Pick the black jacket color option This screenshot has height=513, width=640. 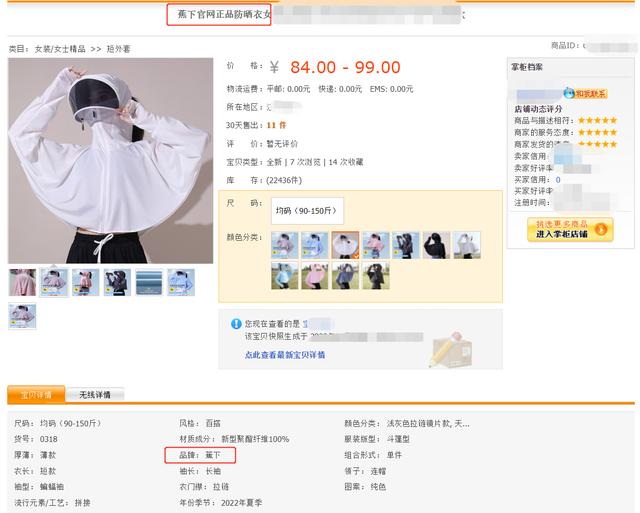pyautogui.click(x=436, y=245)
